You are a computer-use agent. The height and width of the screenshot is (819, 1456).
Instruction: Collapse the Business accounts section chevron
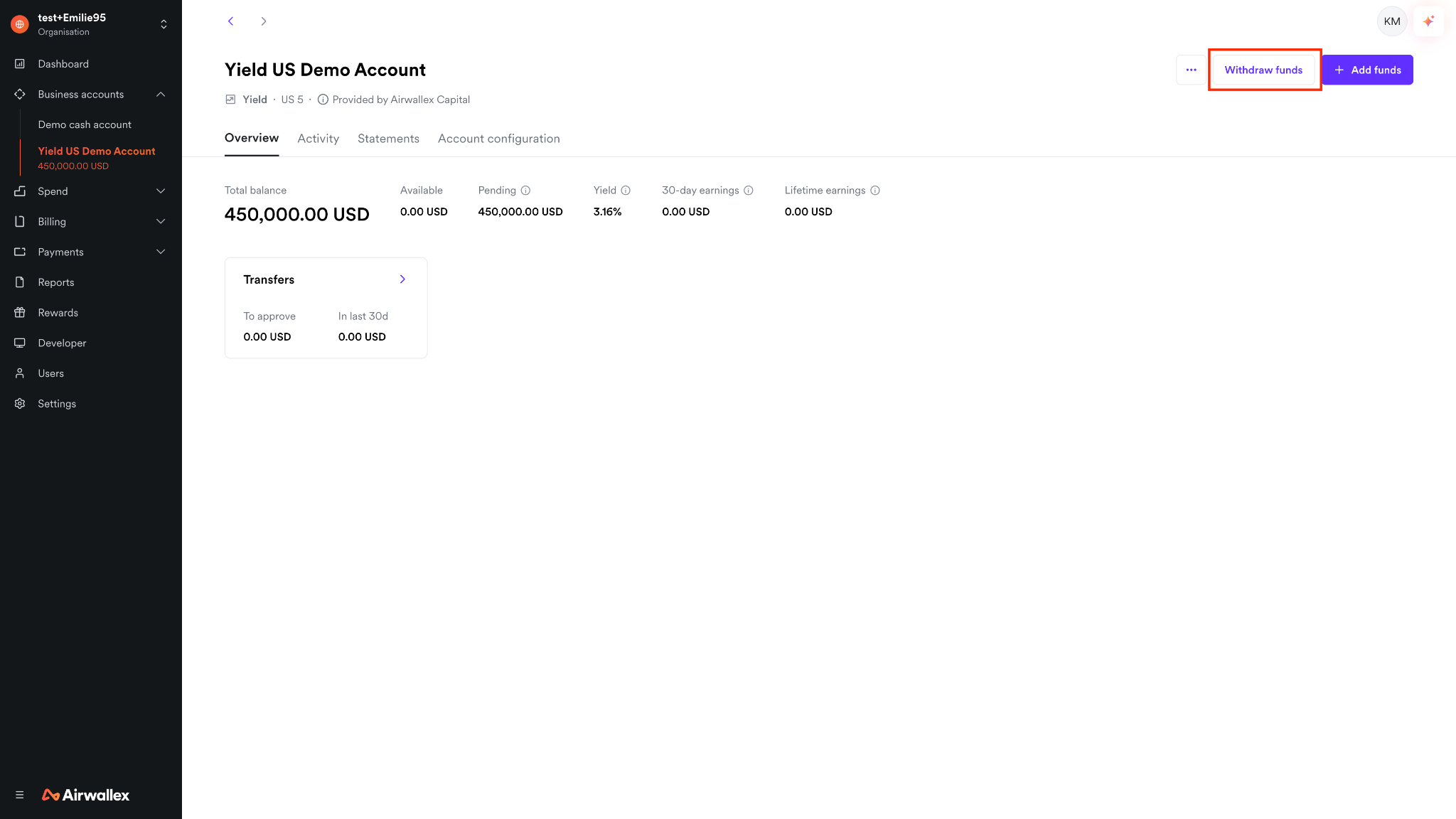161,95
